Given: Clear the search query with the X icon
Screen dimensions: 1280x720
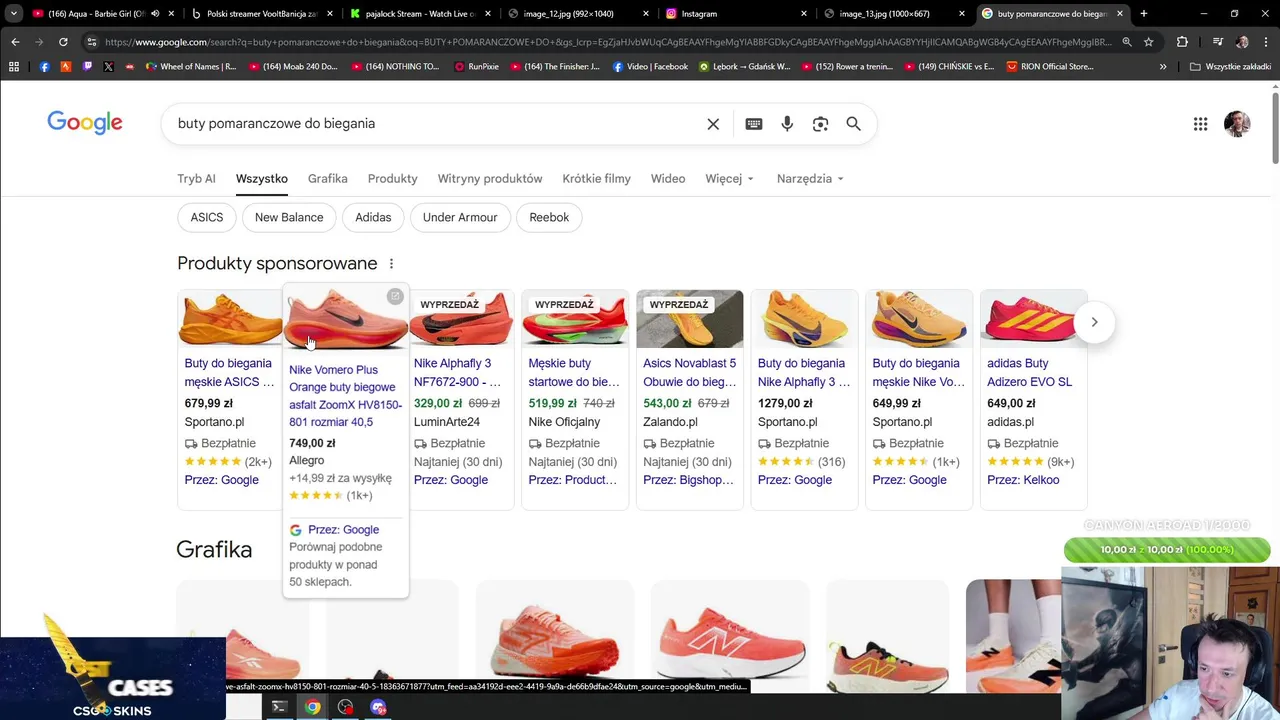Looking at the screenshot, I should pos(713,124).
